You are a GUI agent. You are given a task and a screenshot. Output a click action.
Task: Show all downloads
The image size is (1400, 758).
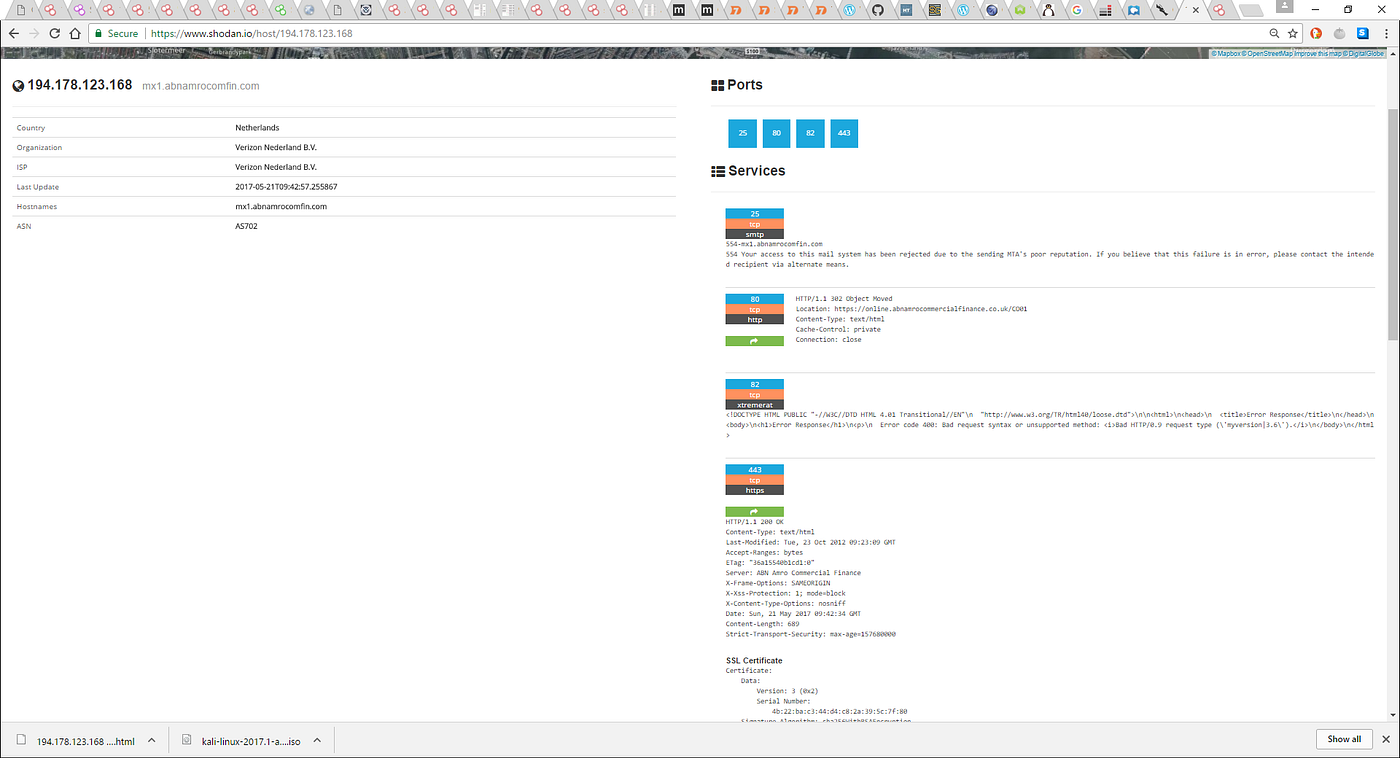point(1344,739)
